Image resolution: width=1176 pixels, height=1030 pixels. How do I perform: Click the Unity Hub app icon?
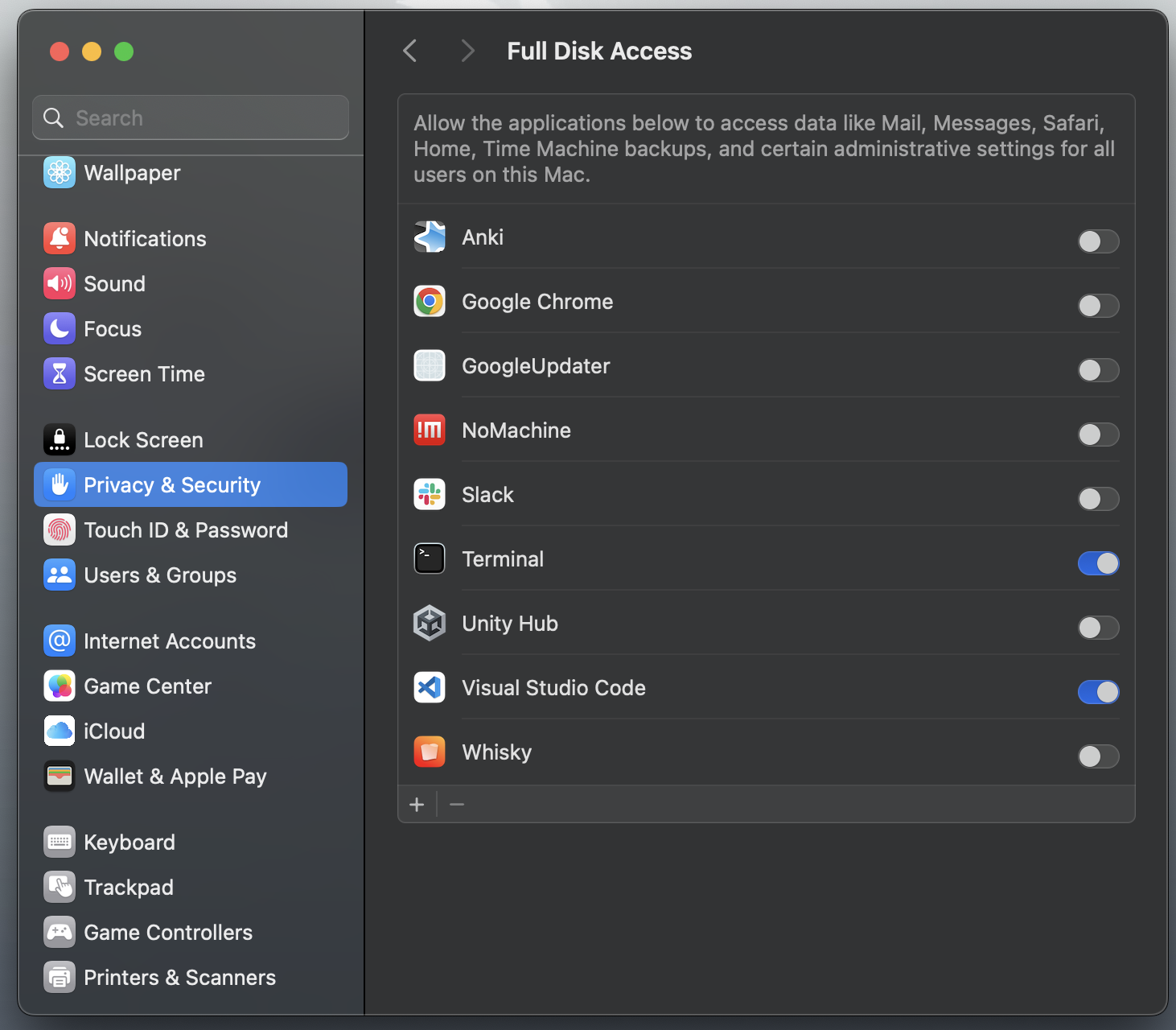click(430, 623)
